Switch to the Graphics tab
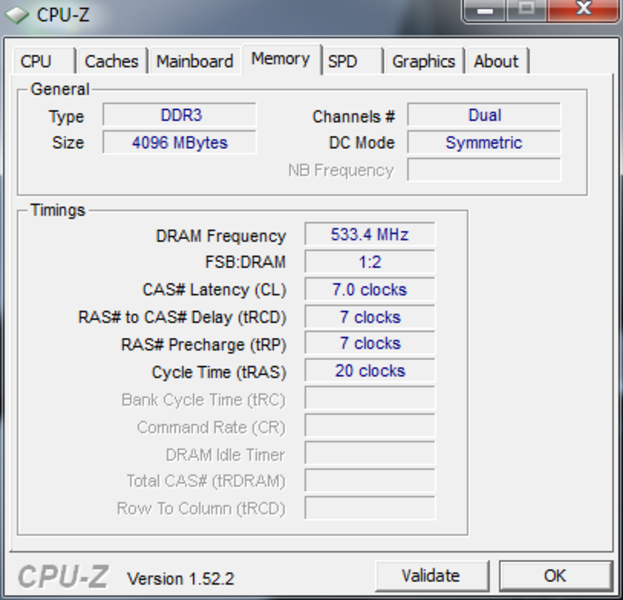The height and width of the screenshot is (600, 623). (424, 61)
